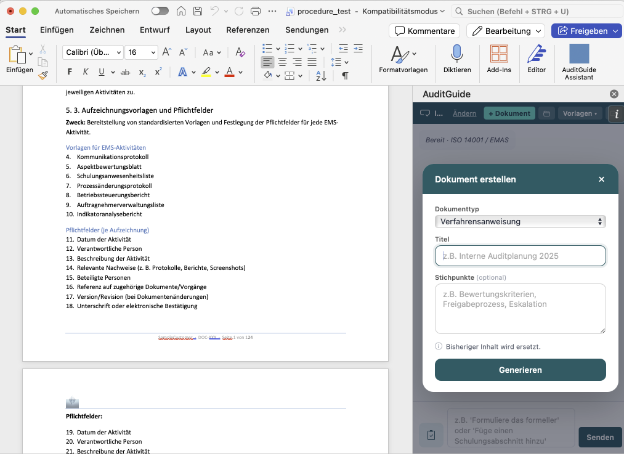
Task: Open line spacing options
Action: [339, 62]
